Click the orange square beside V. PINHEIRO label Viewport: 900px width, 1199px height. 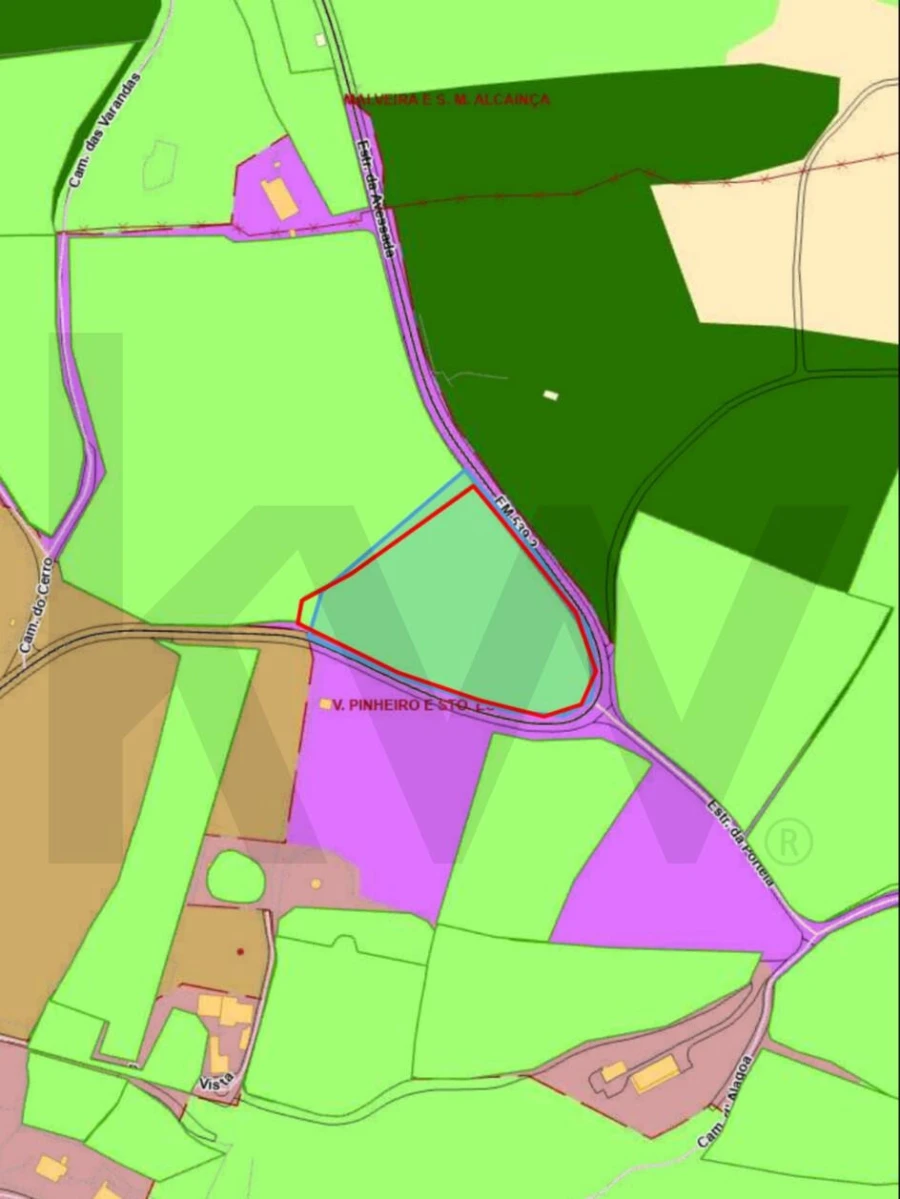point(325,705)
